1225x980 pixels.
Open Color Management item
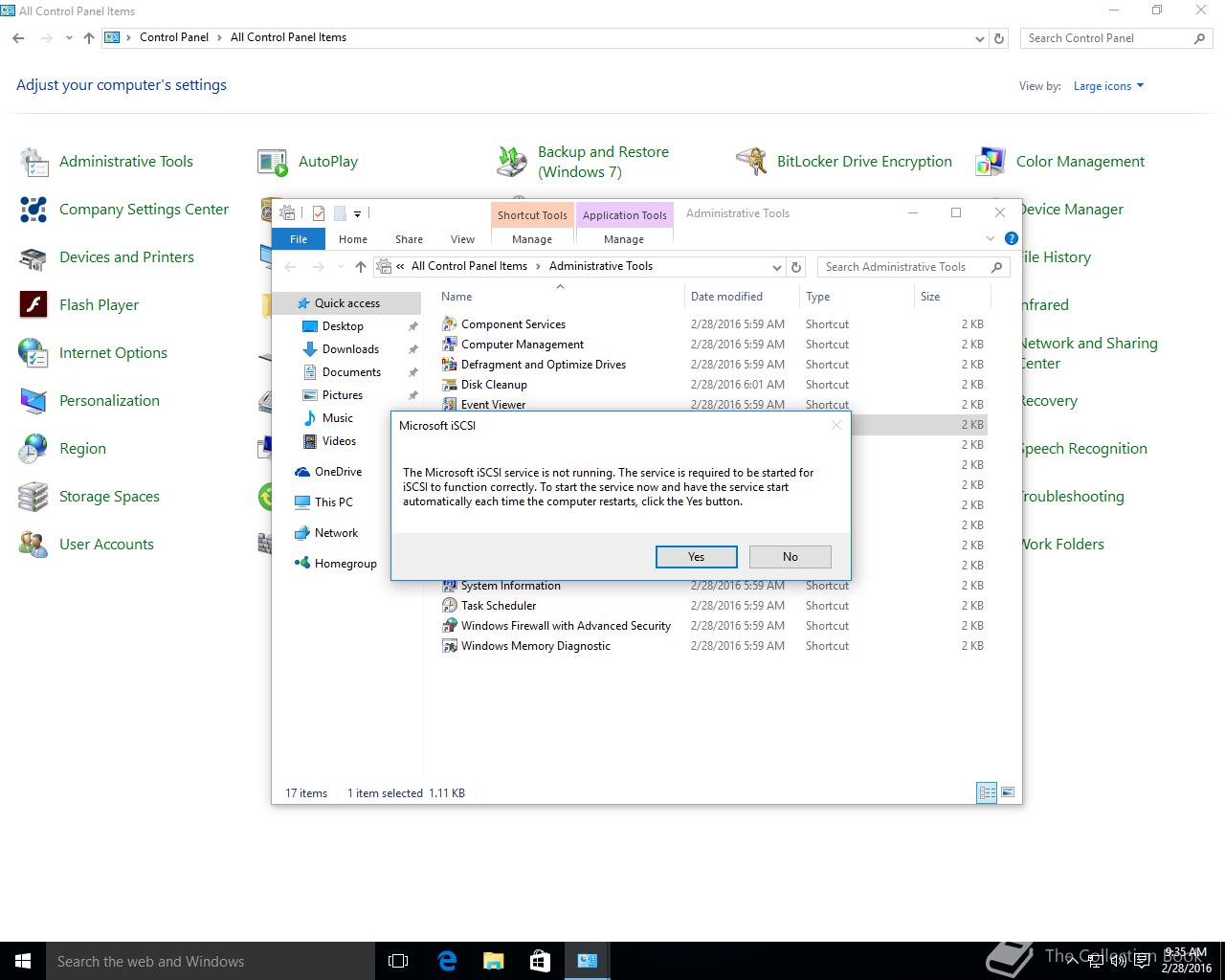click(x=1060, y=162)
